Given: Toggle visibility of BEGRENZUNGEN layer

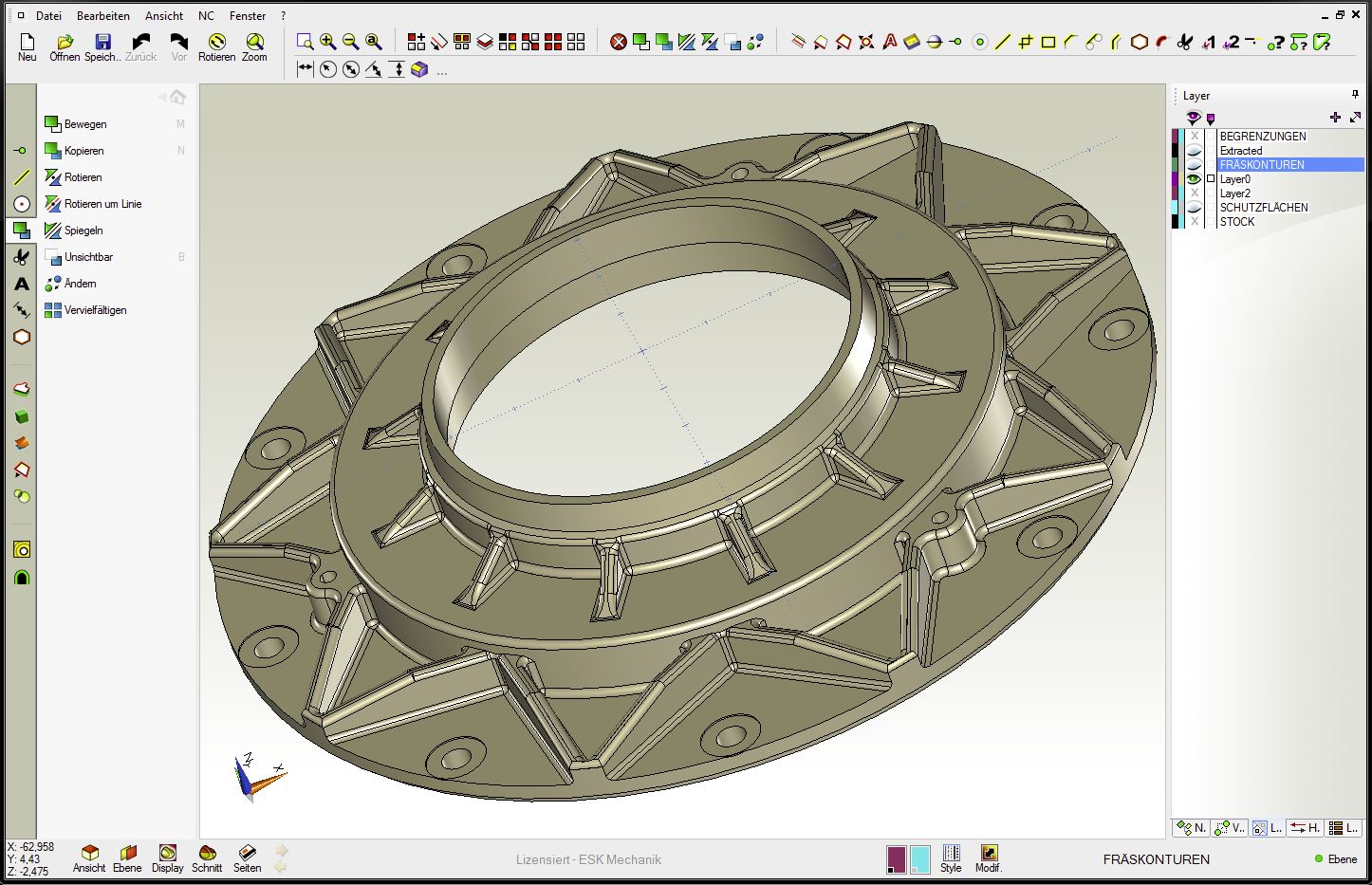Looking at the screenshot, I should coord(1195,137).
